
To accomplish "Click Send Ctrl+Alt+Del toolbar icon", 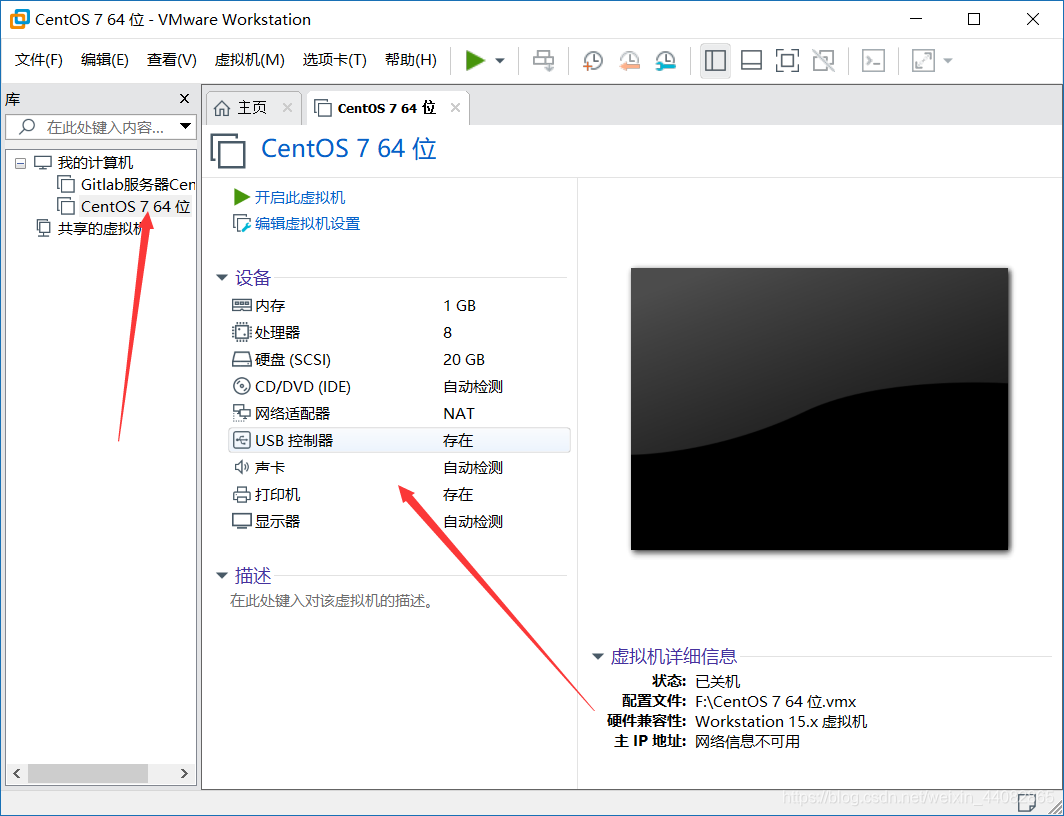I will pos(544,60).
